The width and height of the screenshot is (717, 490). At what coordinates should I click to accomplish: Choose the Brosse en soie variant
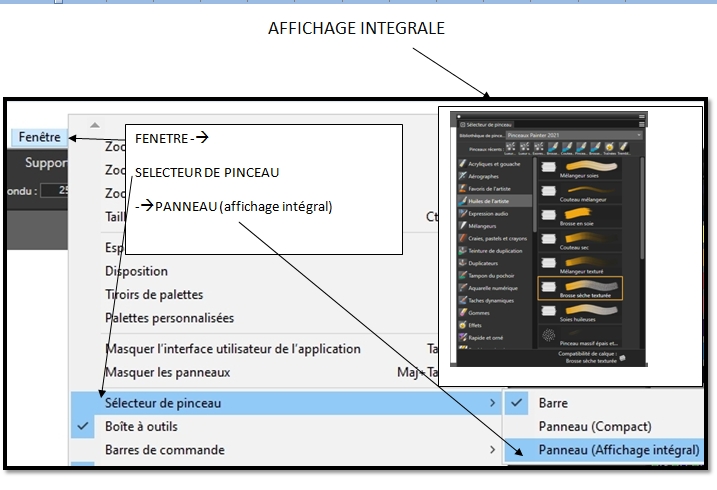[x=580, y=217]
